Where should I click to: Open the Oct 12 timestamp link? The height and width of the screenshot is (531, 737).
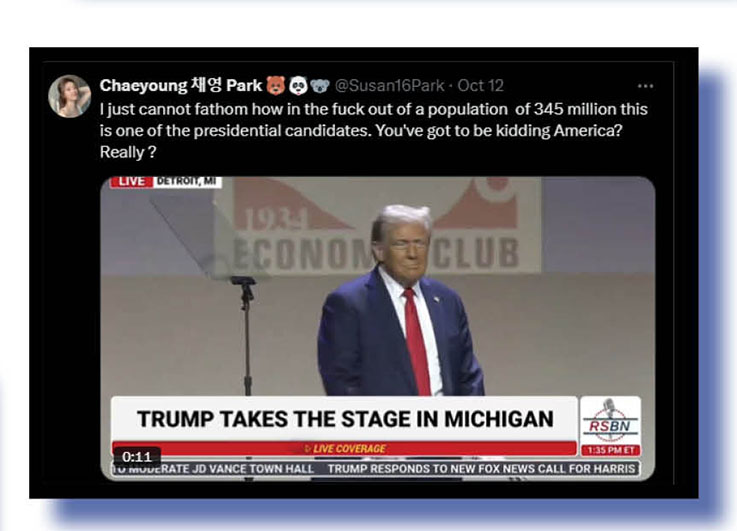pyautogui.click(x=480, y=86)
